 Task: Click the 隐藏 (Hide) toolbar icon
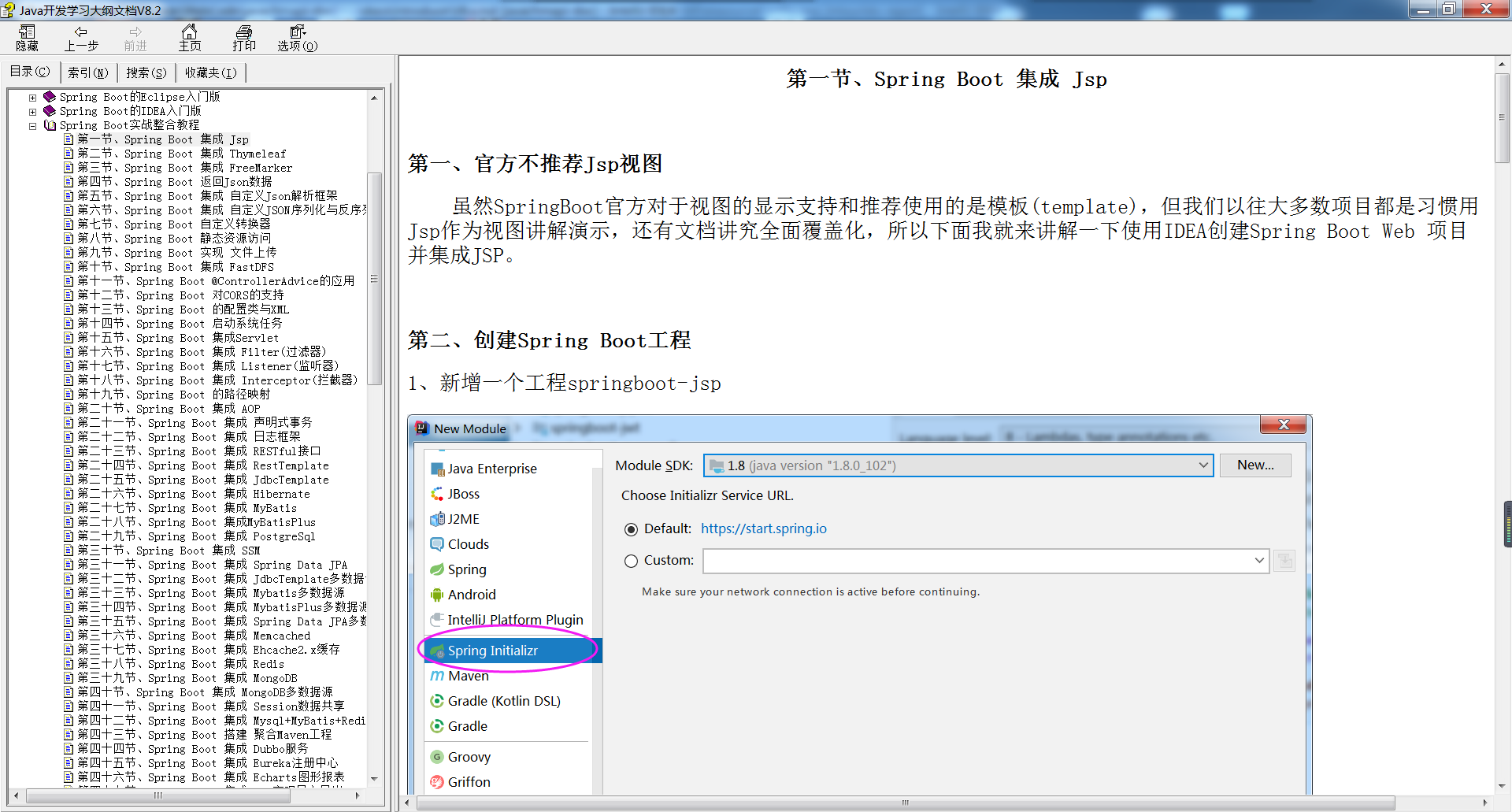(28, 38)
